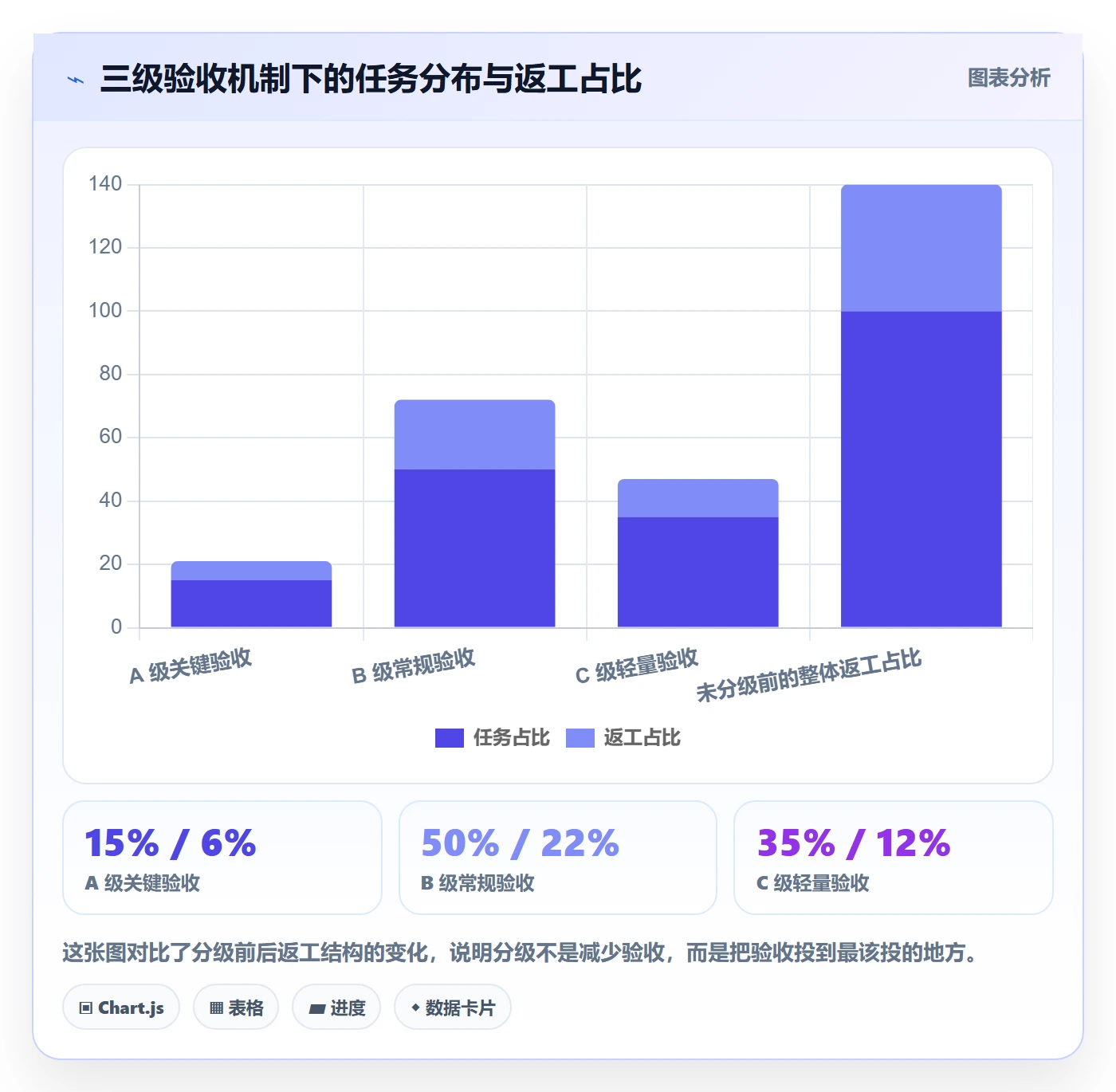Click the 返工占比 legend color swatch

pyautogui.click(x=580, y=738)
